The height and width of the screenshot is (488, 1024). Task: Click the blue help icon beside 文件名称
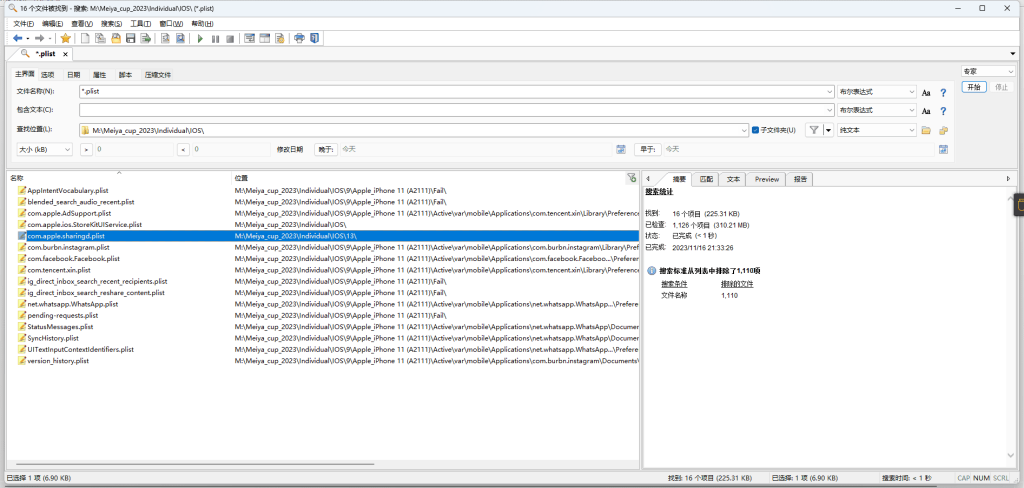942,92
